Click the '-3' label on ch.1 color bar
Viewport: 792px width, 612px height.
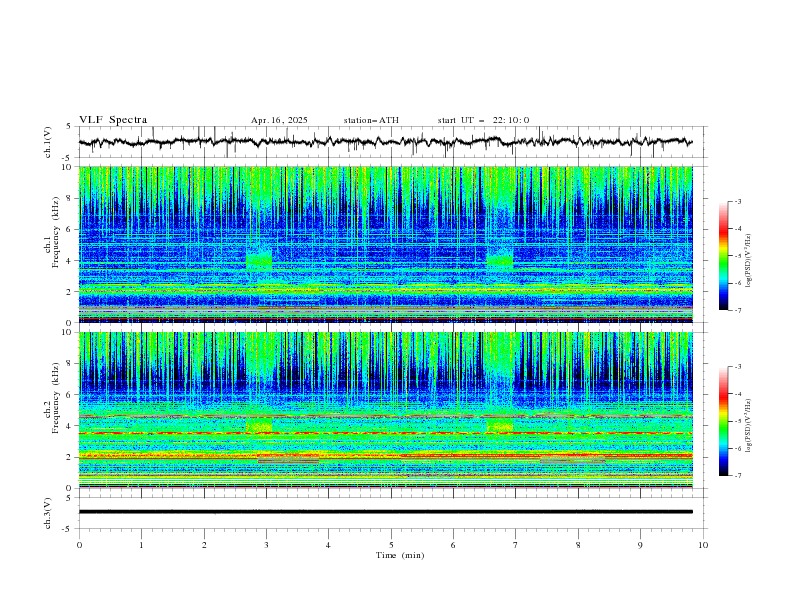pyautogui.click(x=738, y=201)
